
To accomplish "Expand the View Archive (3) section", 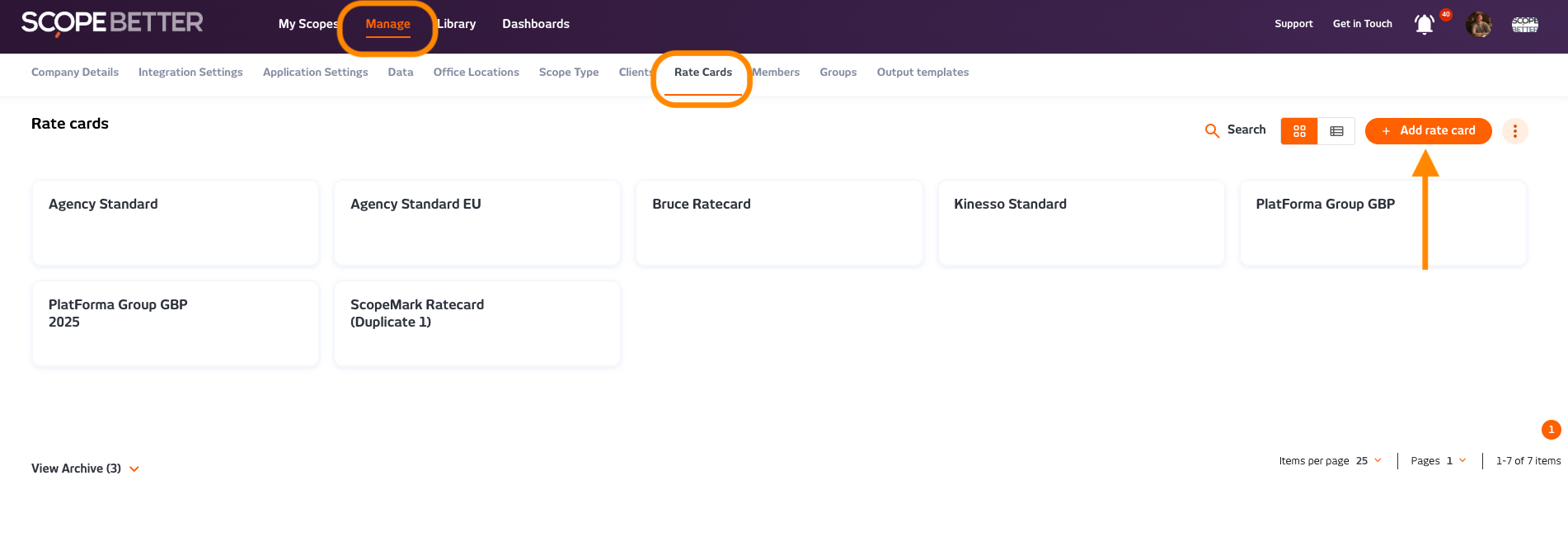I will [85, 469].
